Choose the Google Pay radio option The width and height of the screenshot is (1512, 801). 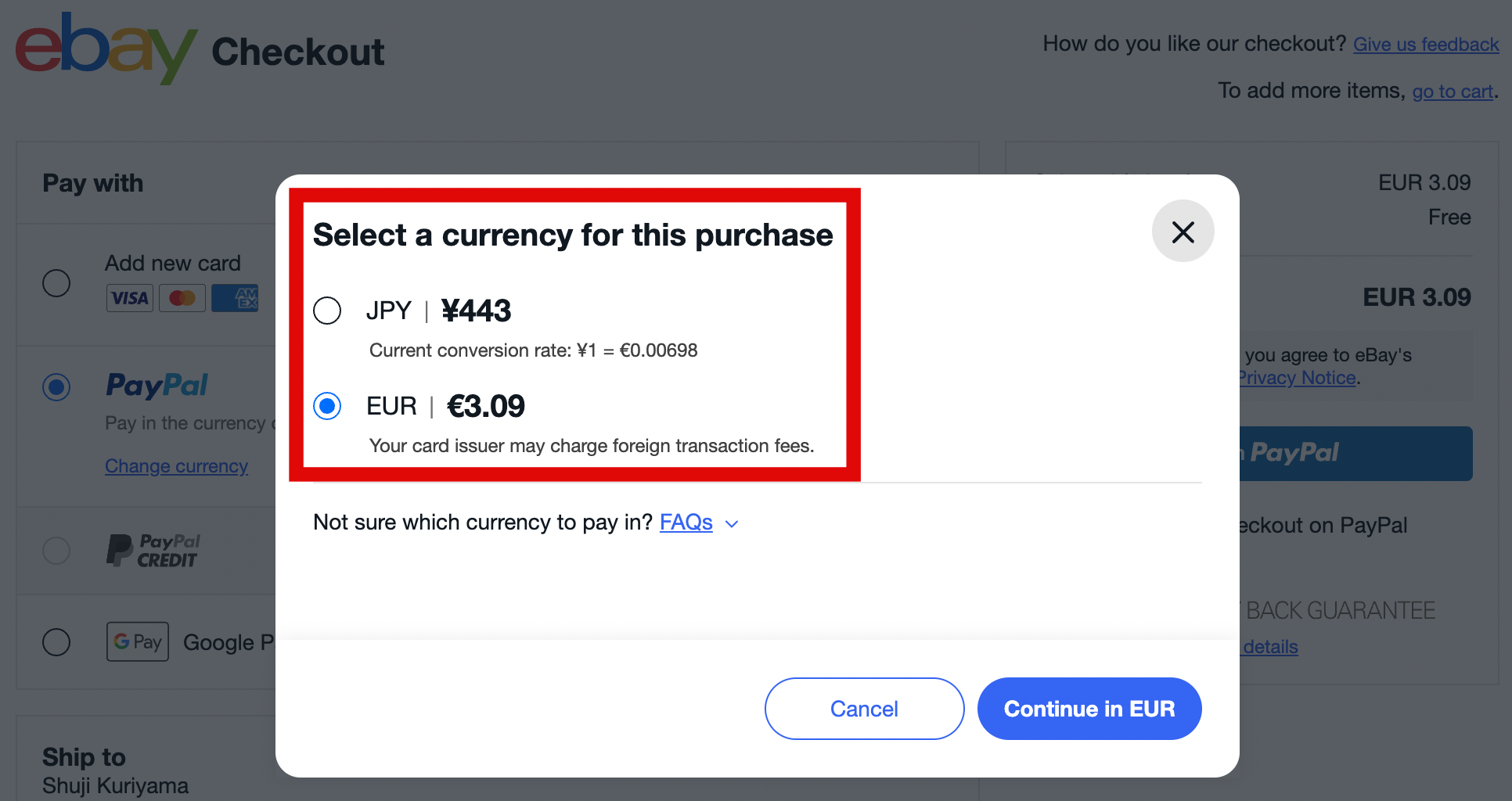pyautogui.click(x=56, y=642)
